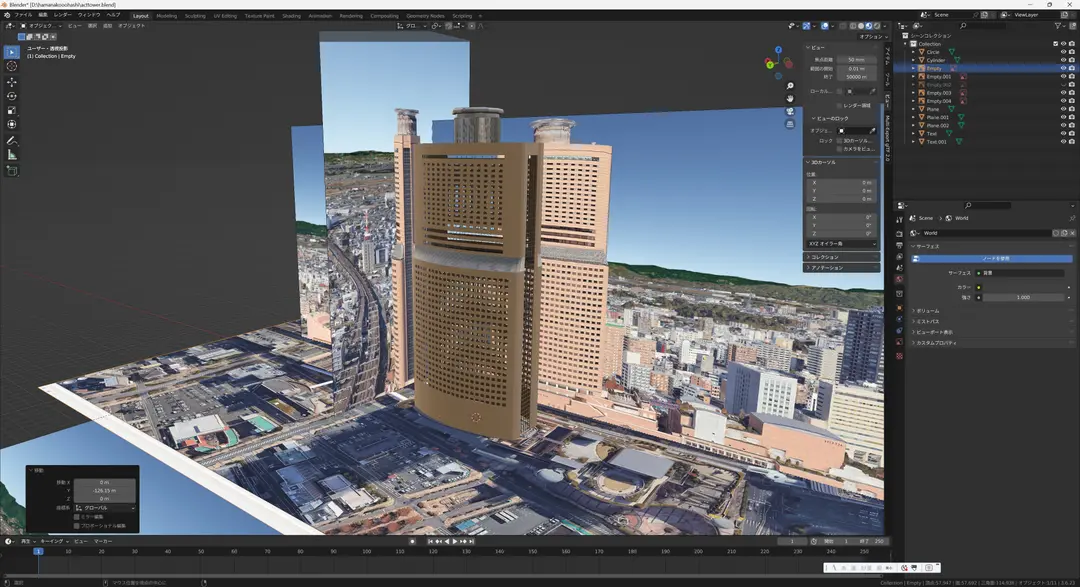This screenshot has width=1080, height=587.
Task: Pick the Annotate pencil tool
Action: (12, 141)
